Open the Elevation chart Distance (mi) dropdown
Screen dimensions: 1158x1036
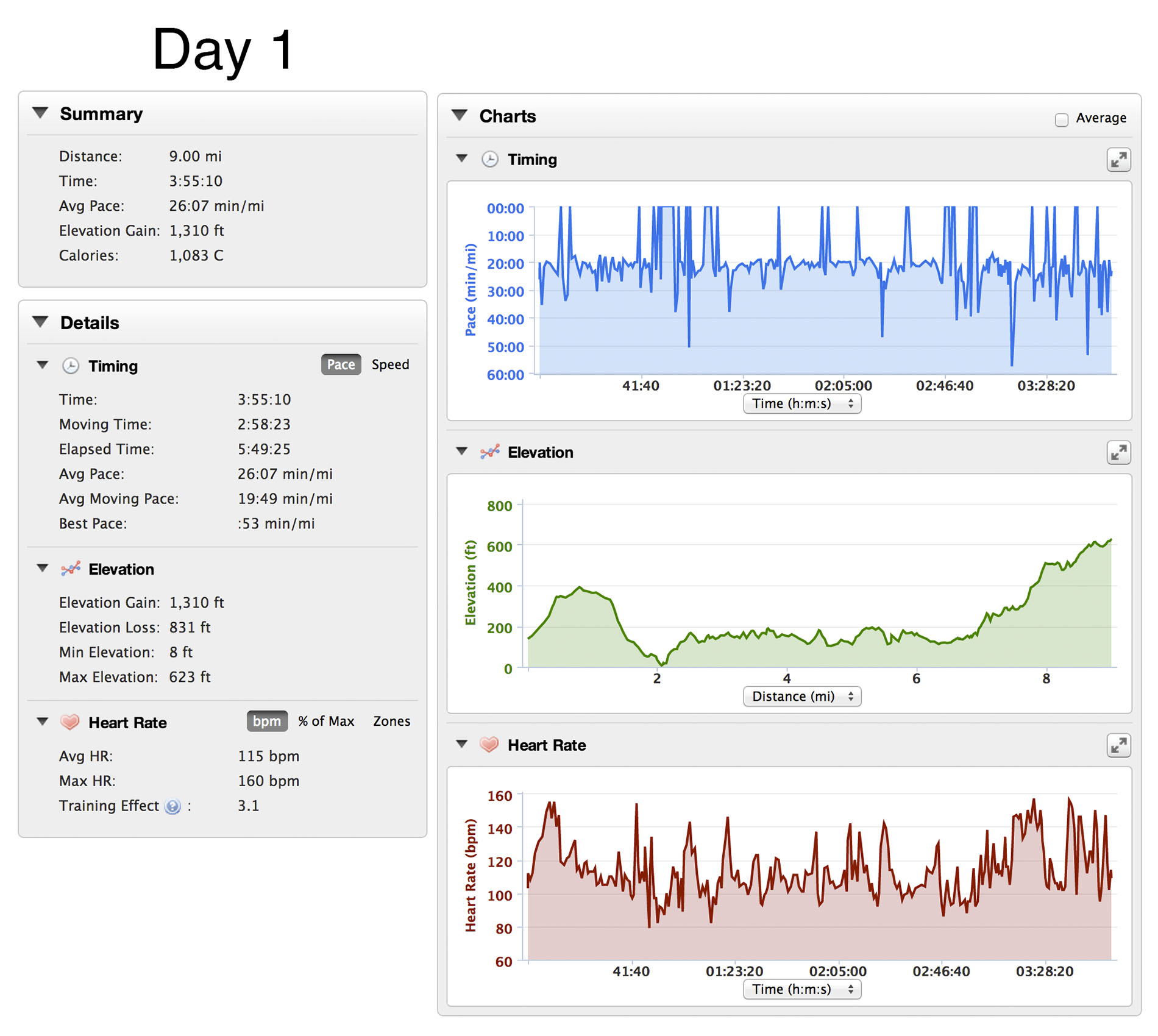click(801, 696)
